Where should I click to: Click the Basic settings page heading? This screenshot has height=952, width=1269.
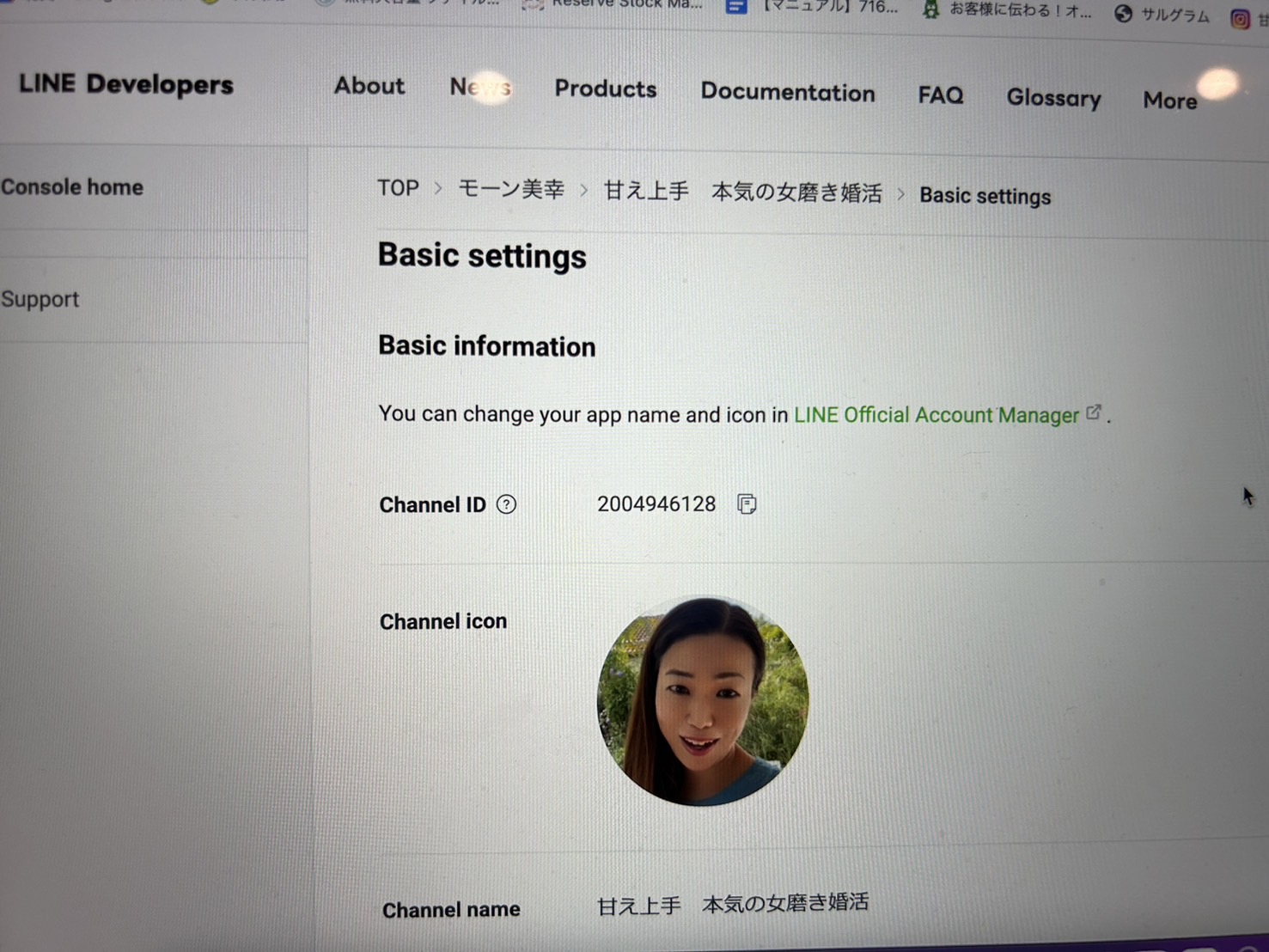(482, 256)
